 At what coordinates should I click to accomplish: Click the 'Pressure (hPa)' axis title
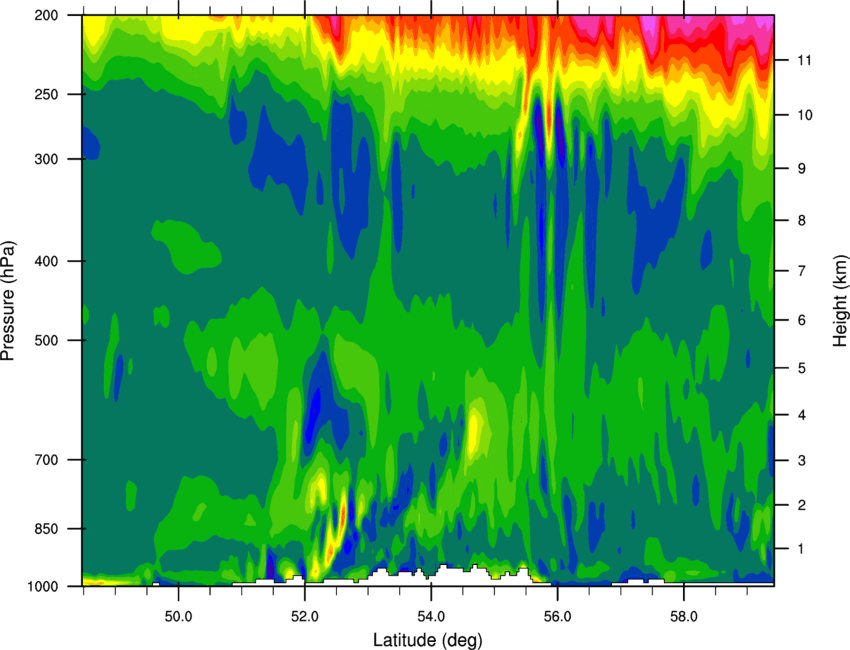click(x=8, y=301)
